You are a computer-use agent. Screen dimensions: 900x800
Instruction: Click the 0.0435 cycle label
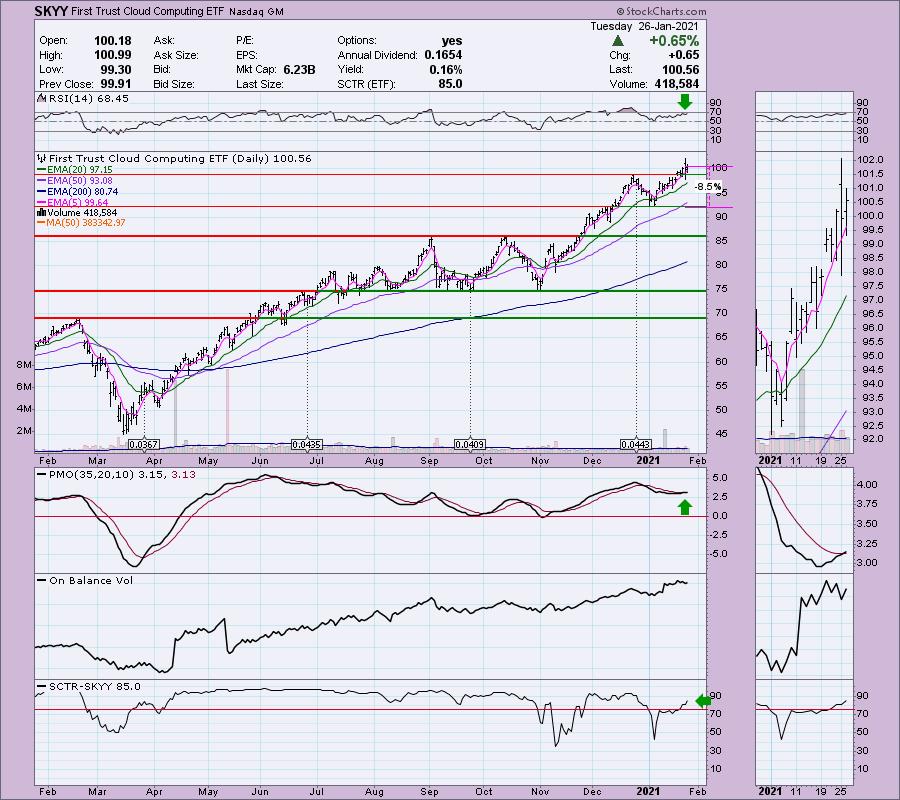(x=307, y=445)
